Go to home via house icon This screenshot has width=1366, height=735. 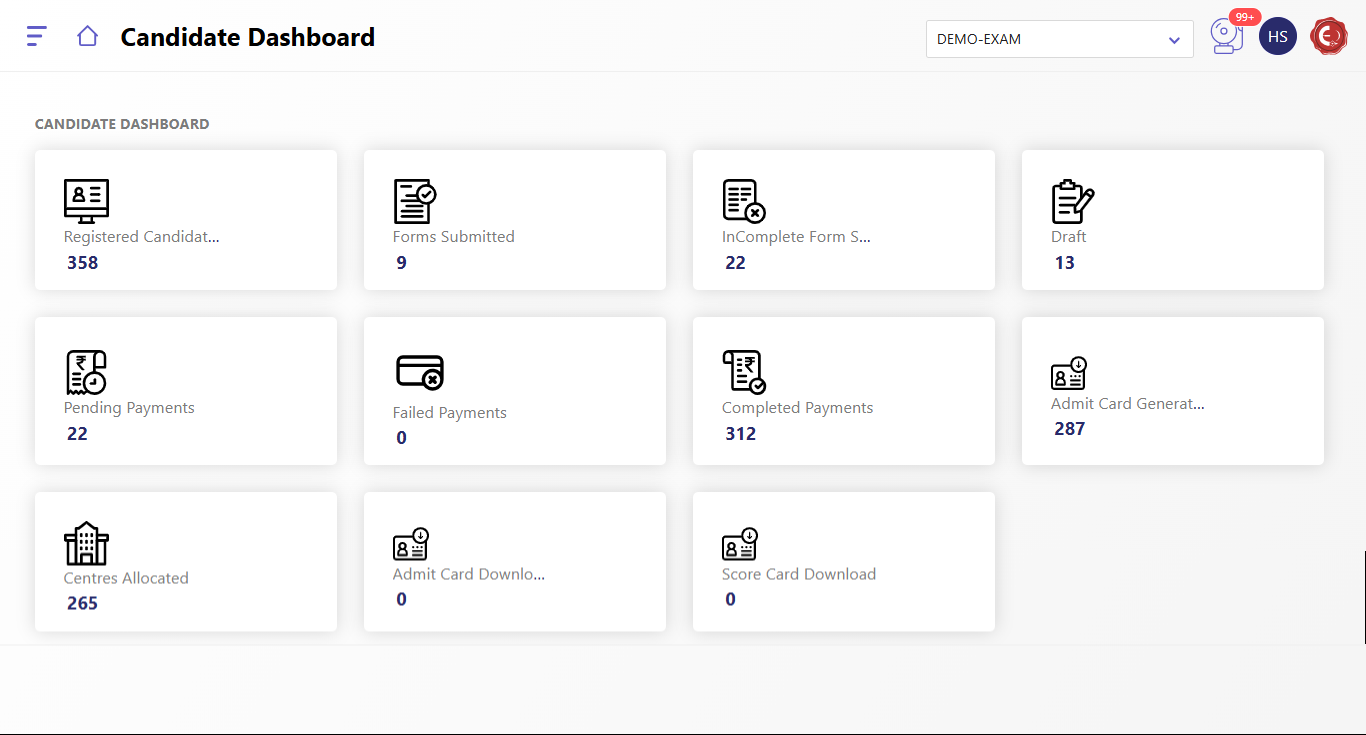tap(87, 37)
